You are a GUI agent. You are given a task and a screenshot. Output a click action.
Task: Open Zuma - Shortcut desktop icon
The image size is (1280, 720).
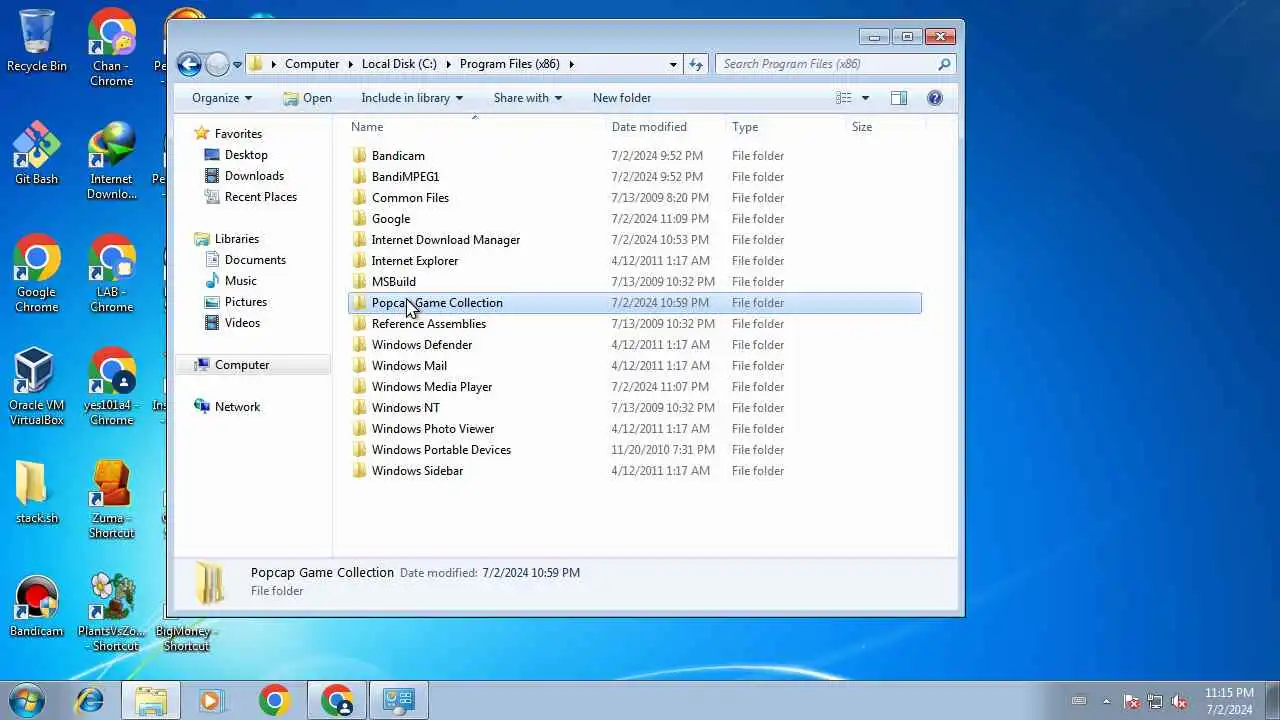(x=111, y=499)
